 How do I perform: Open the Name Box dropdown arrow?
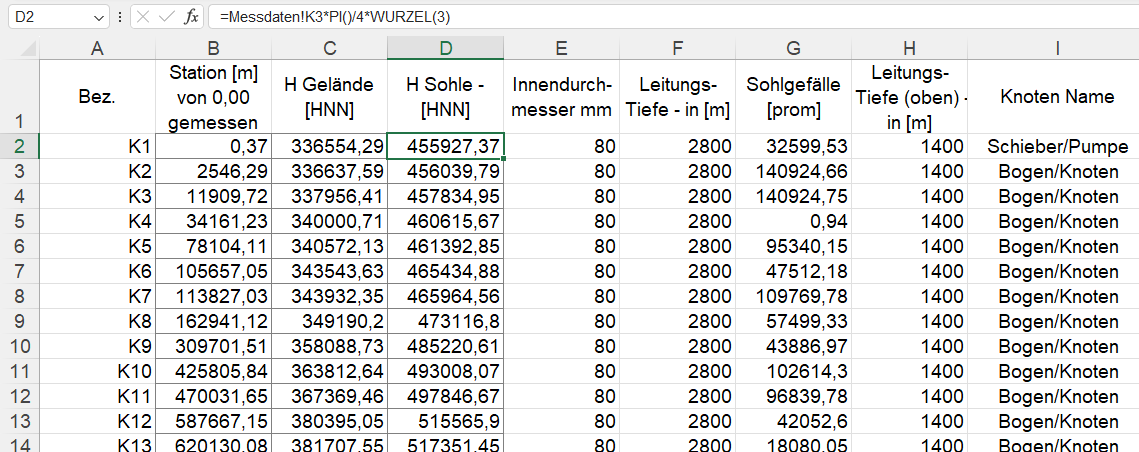click(x=98, y=18)
